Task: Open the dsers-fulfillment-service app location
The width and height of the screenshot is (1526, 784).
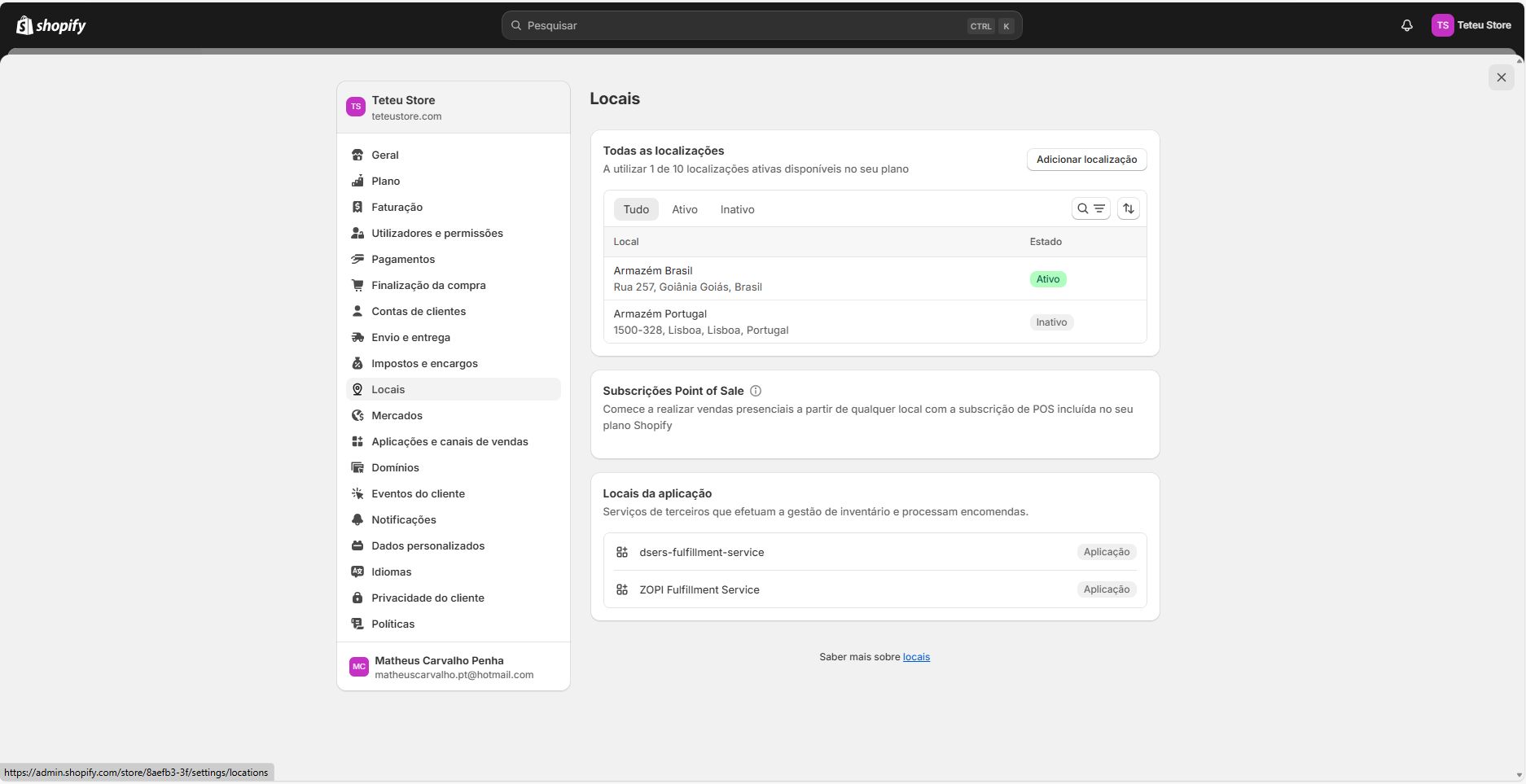Action: [701, 552]
